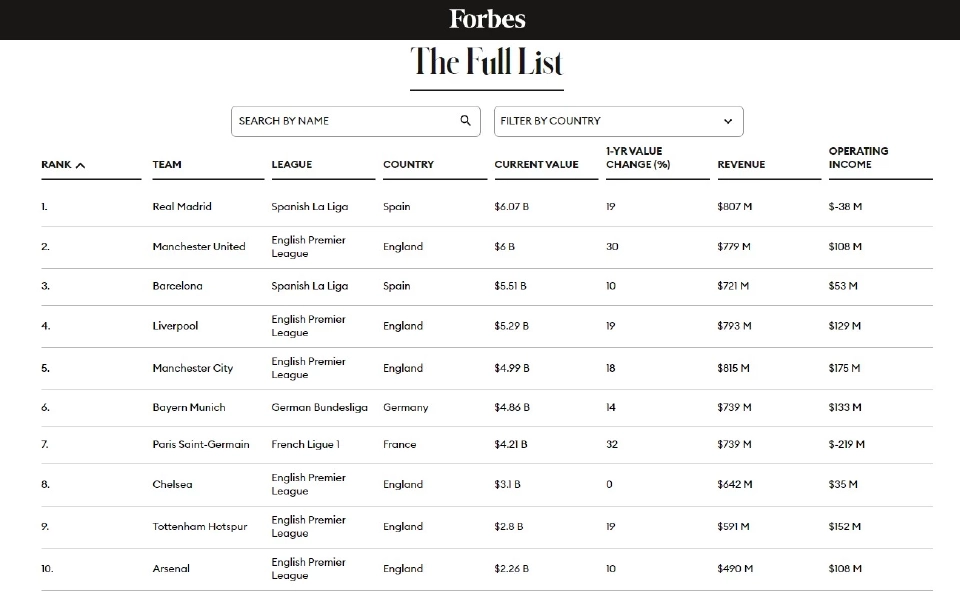Sort by Country column header
Image resolution: width=960 pixels, height=596 pixels.
click(408, 164)
